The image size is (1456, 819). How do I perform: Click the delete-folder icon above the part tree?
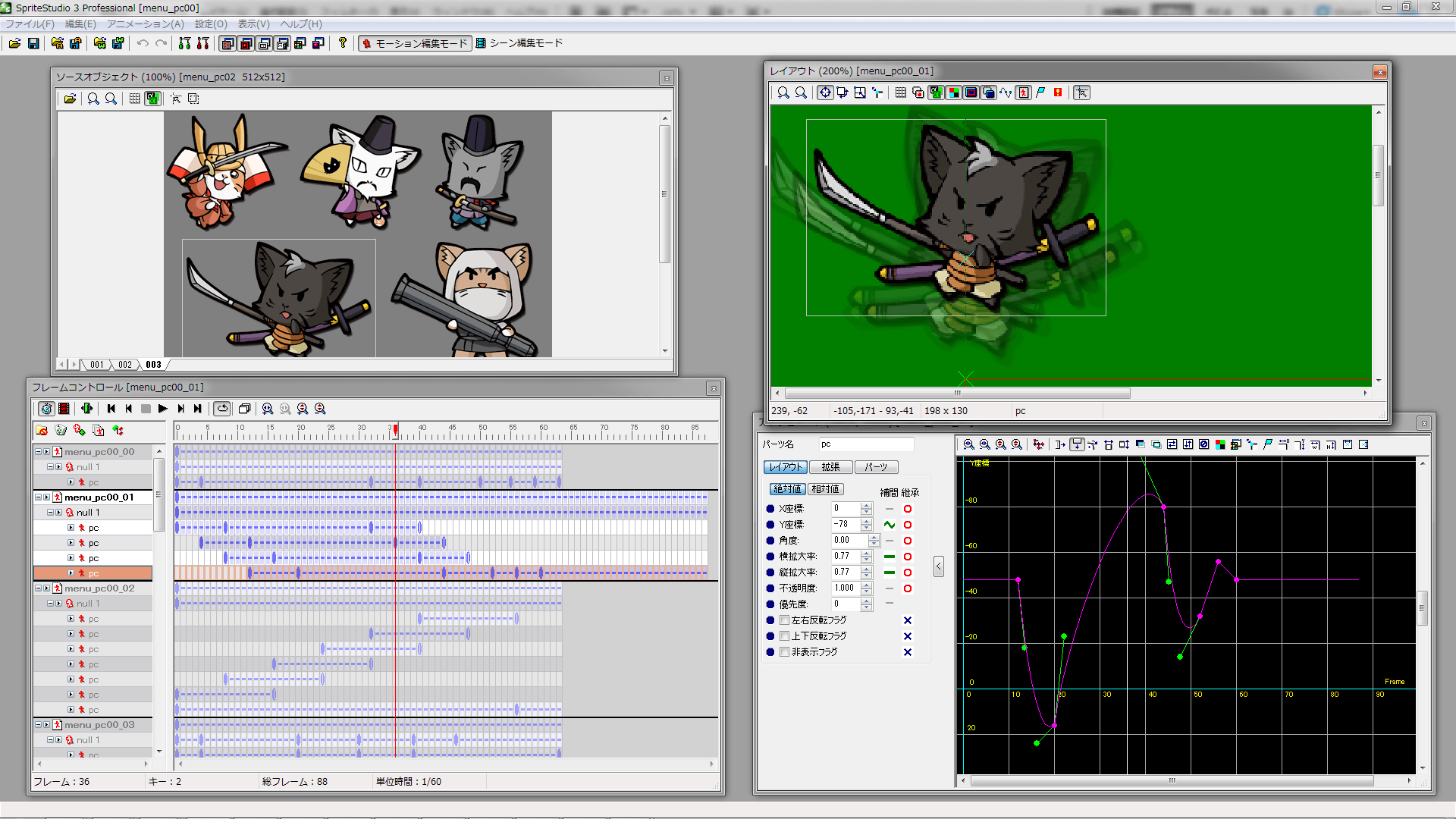(42, 430)
